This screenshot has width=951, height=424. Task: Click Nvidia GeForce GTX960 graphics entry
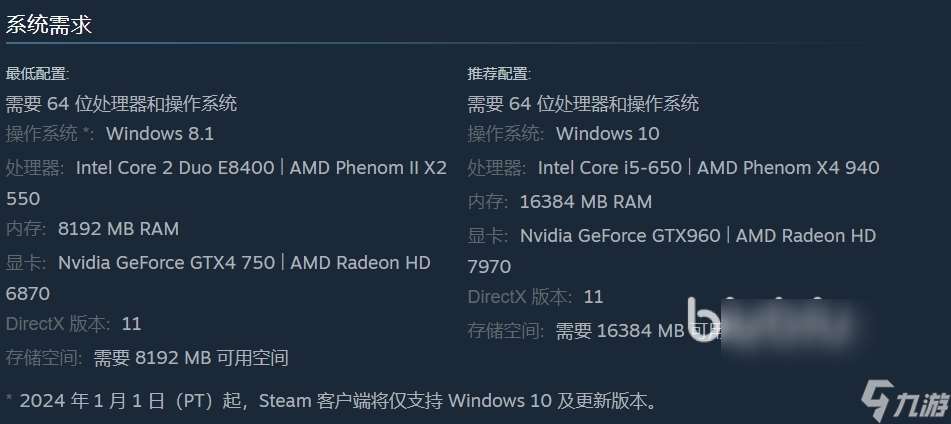point(620,235)
